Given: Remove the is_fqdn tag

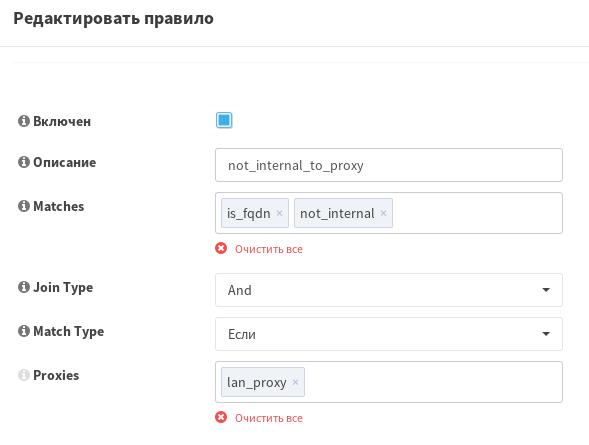Looking at the screenshot, I should 279,213.
